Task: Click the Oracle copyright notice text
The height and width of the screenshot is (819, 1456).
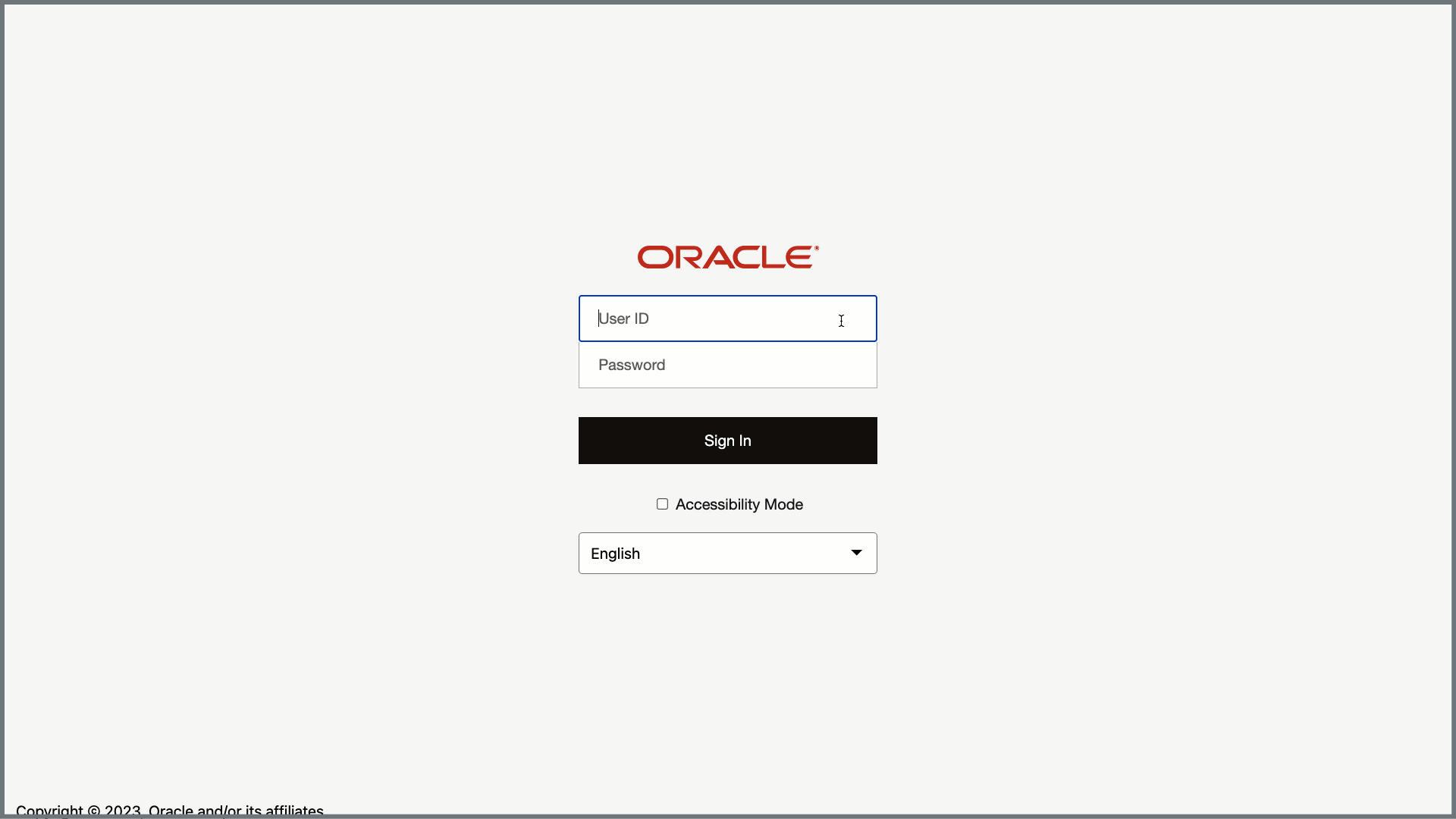Action: (x=170, y=811)
